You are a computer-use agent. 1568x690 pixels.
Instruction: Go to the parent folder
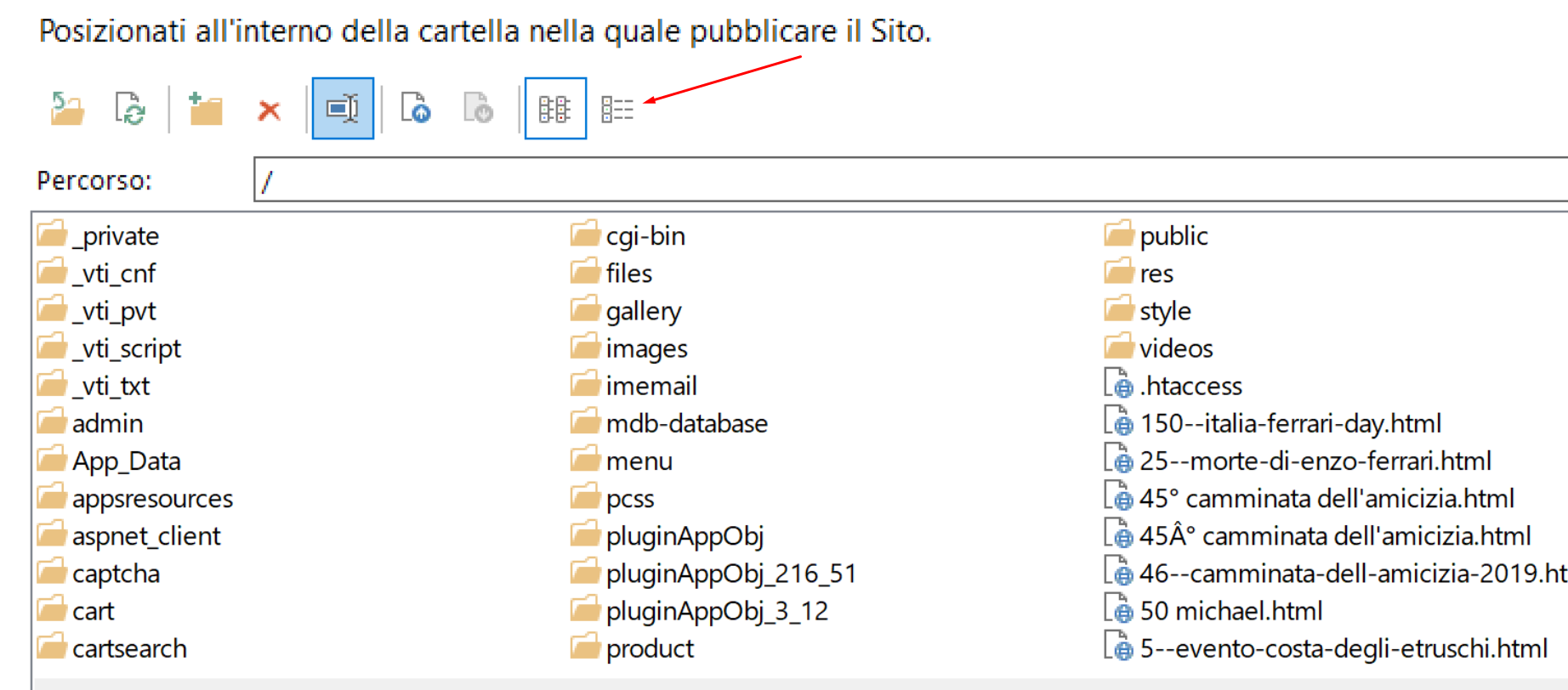tap(67, 109)
